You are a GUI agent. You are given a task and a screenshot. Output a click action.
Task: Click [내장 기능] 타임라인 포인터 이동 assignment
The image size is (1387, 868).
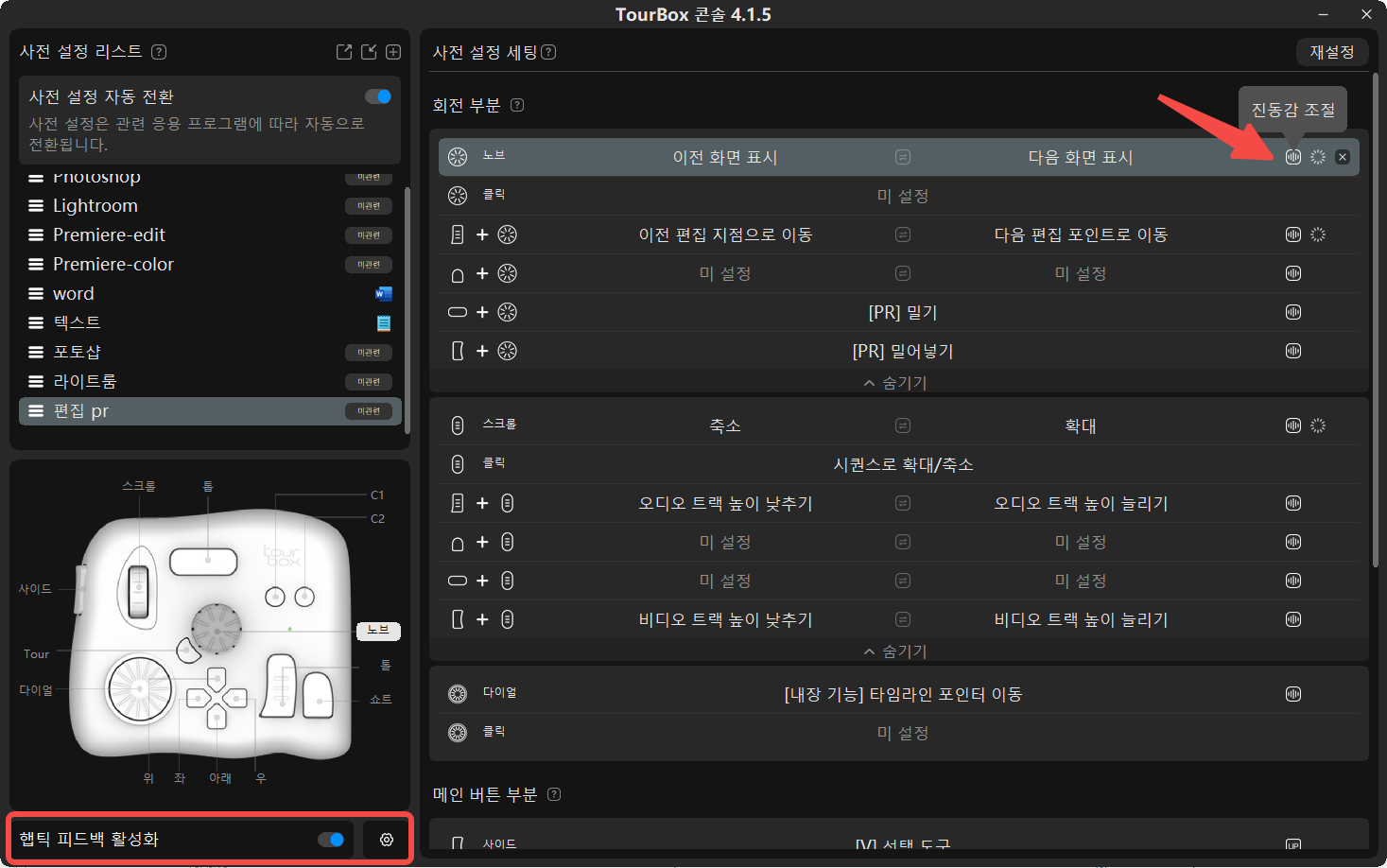(x=903, y=694)
